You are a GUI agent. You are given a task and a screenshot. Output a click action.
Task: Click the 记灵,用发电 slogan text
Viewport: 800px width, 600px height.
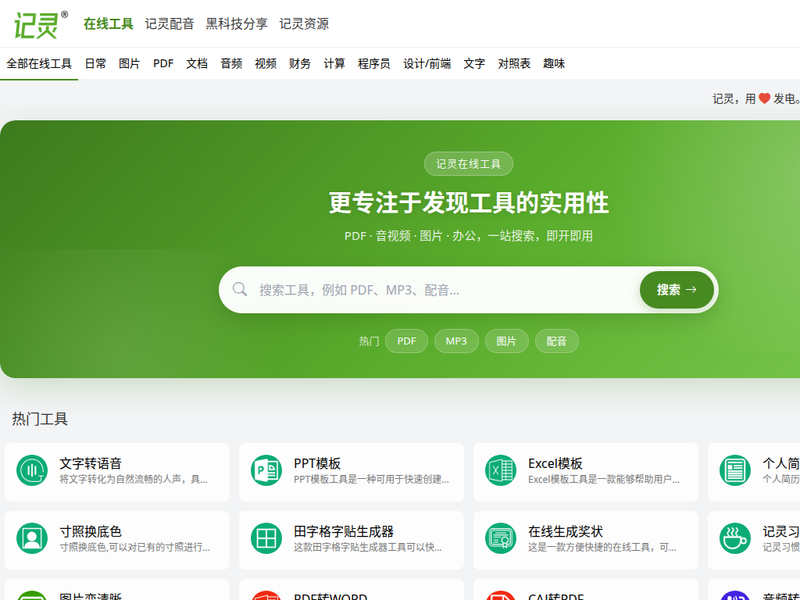coord(756,98)
